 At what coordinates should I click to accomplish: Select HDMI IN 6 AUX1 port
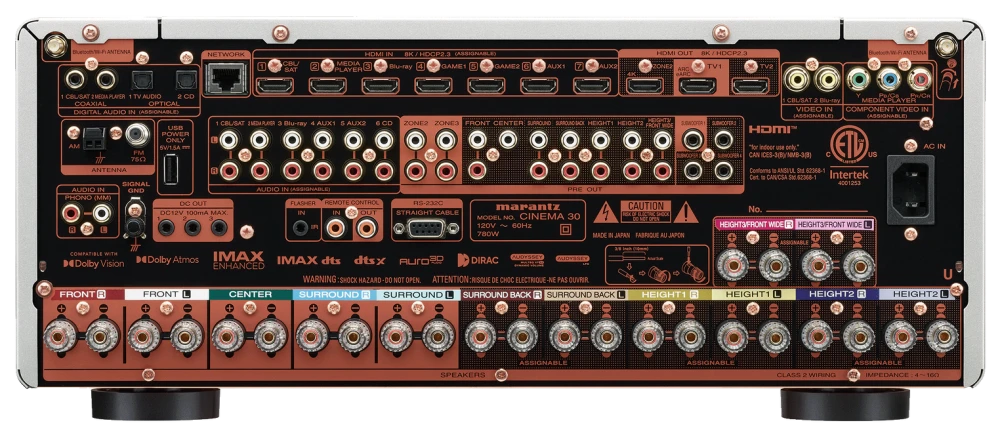[x=539, y=85]
